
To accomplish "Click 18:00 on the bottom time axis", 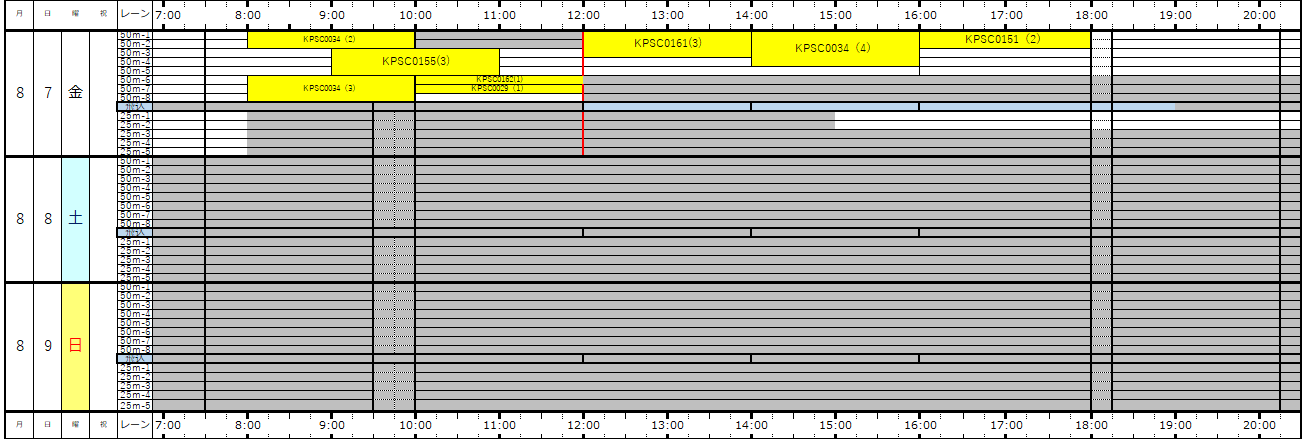I will coord(1090,425).
